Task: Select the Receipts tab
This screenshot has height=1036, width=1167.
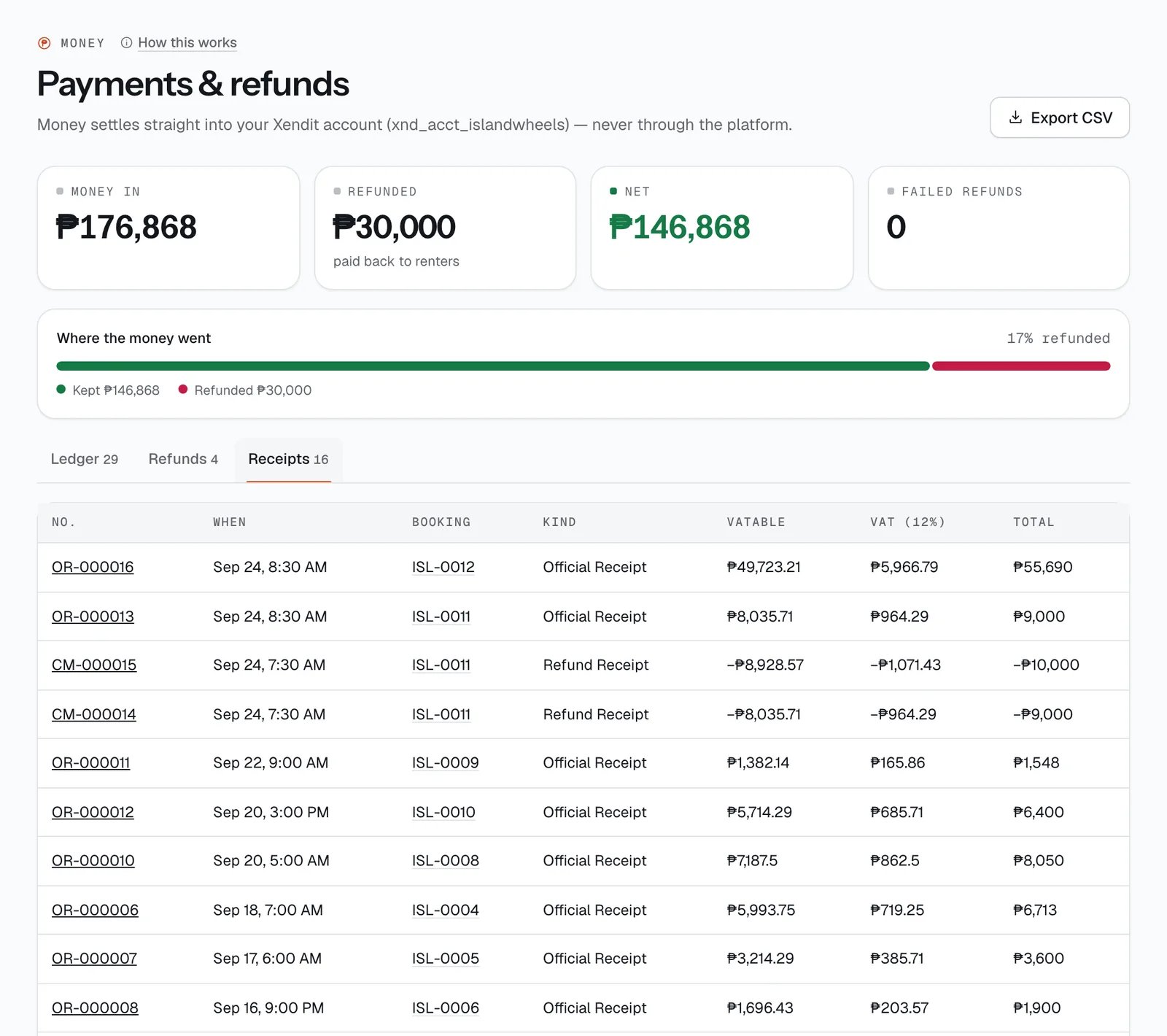Action: point(289,459)
